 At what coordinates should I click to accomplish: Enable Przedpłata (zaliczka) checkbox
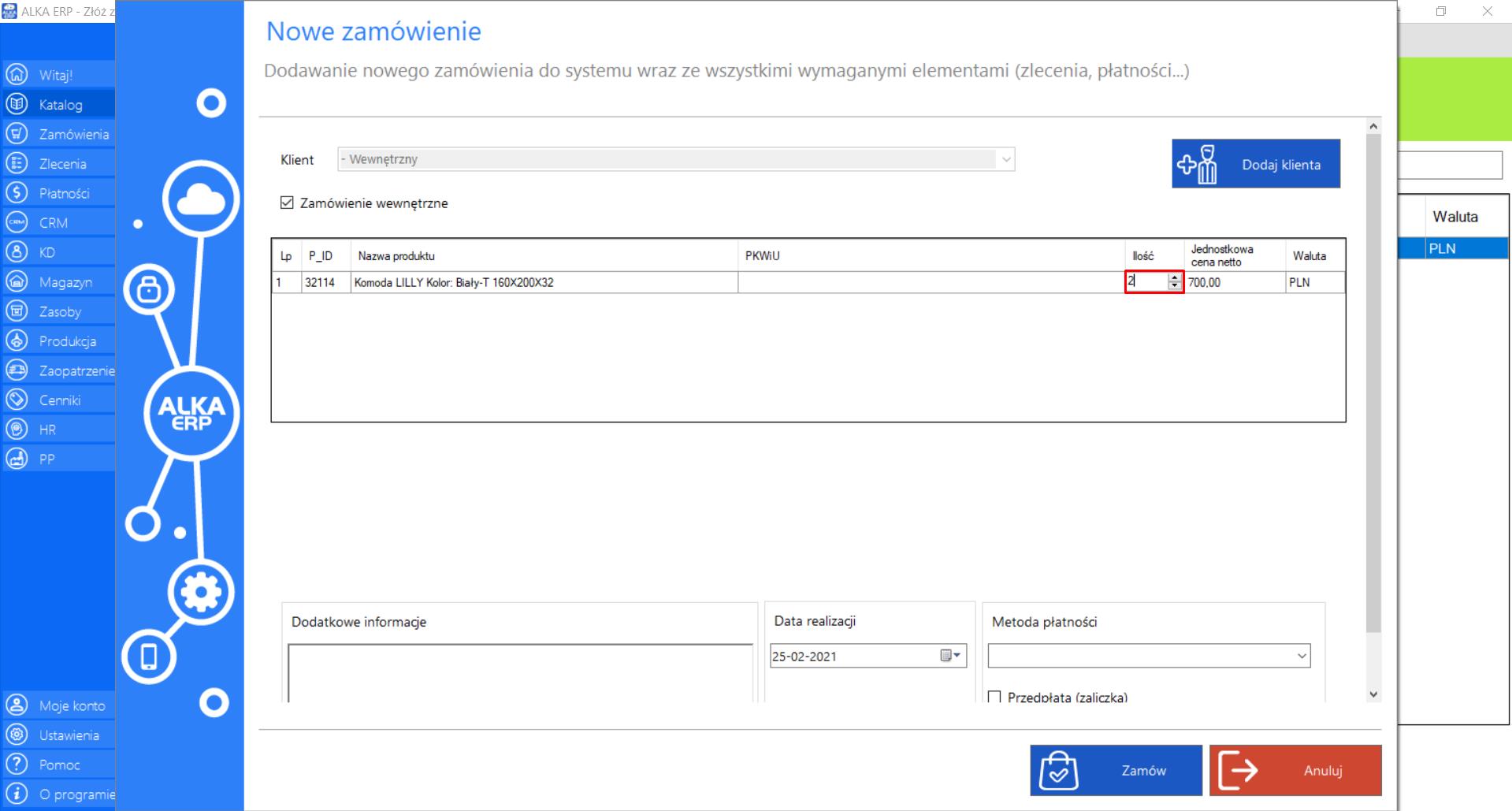(x=994, y=697)
